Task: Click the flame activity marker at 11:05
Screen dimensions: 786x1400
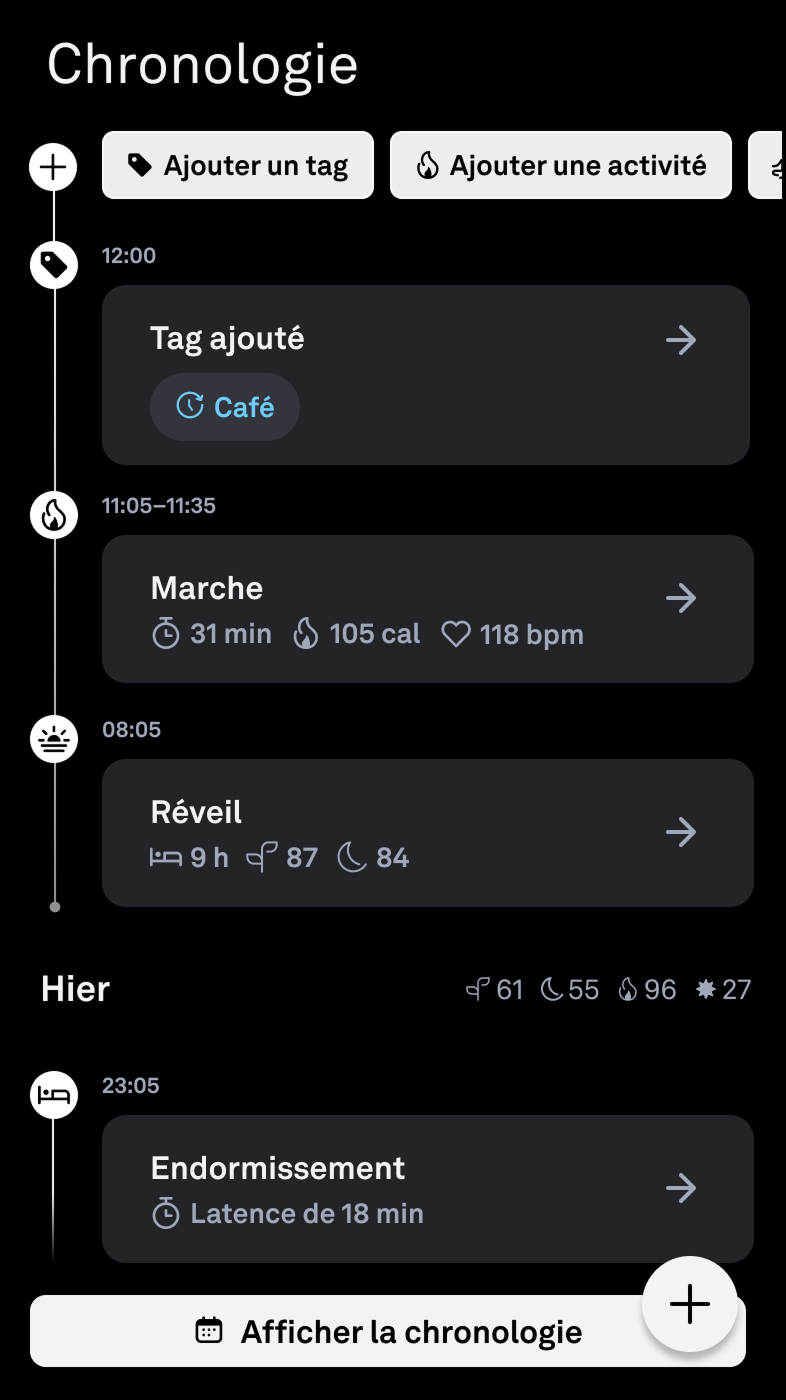Action: tap(54, 515)
